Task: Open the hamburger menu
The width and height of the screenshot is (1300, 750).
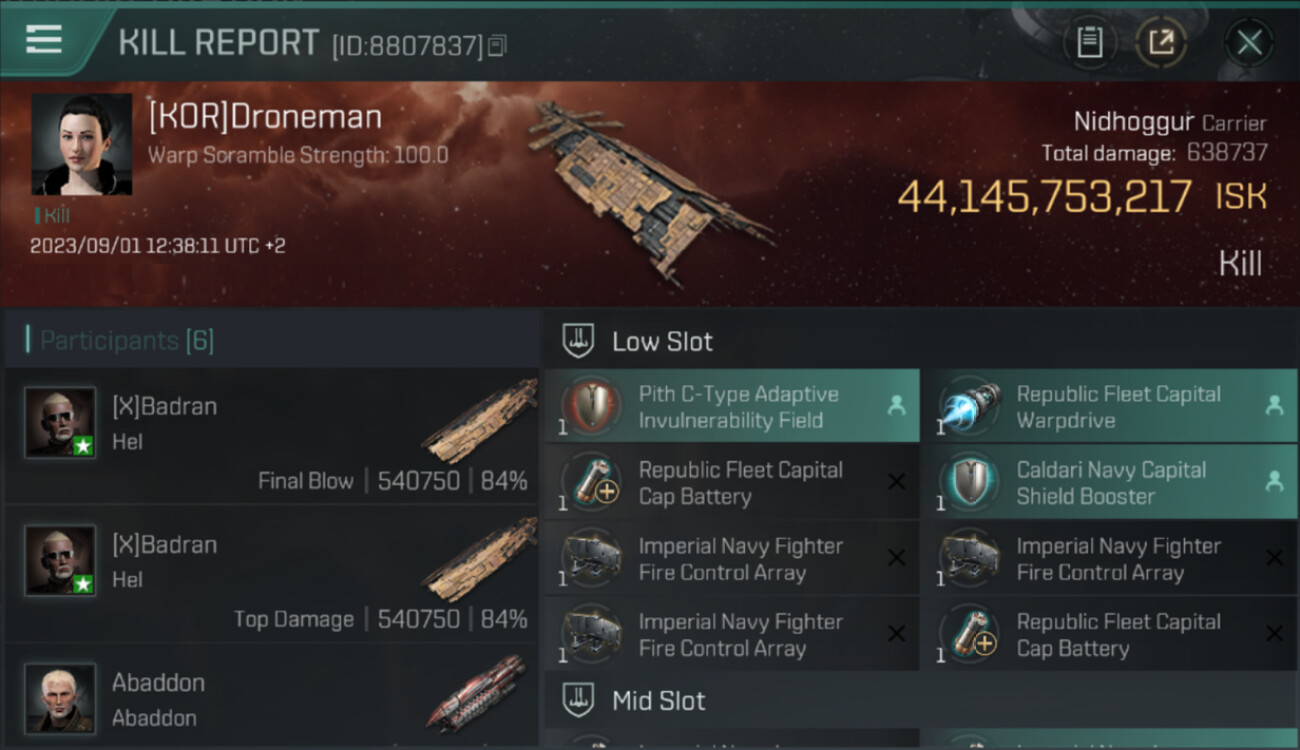Action: pos(44,40)
